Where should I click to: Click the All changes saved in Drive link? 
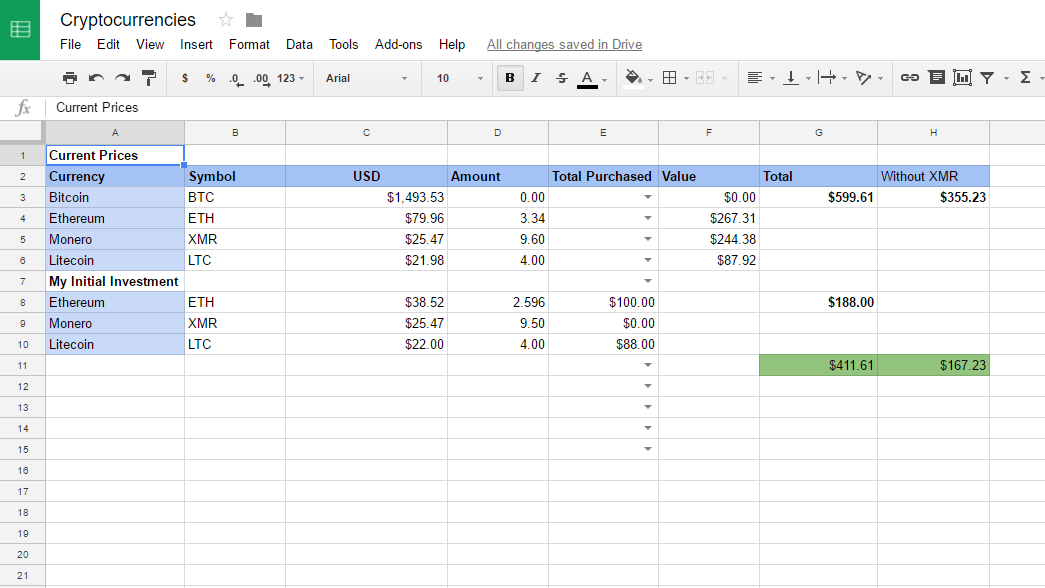564,44
